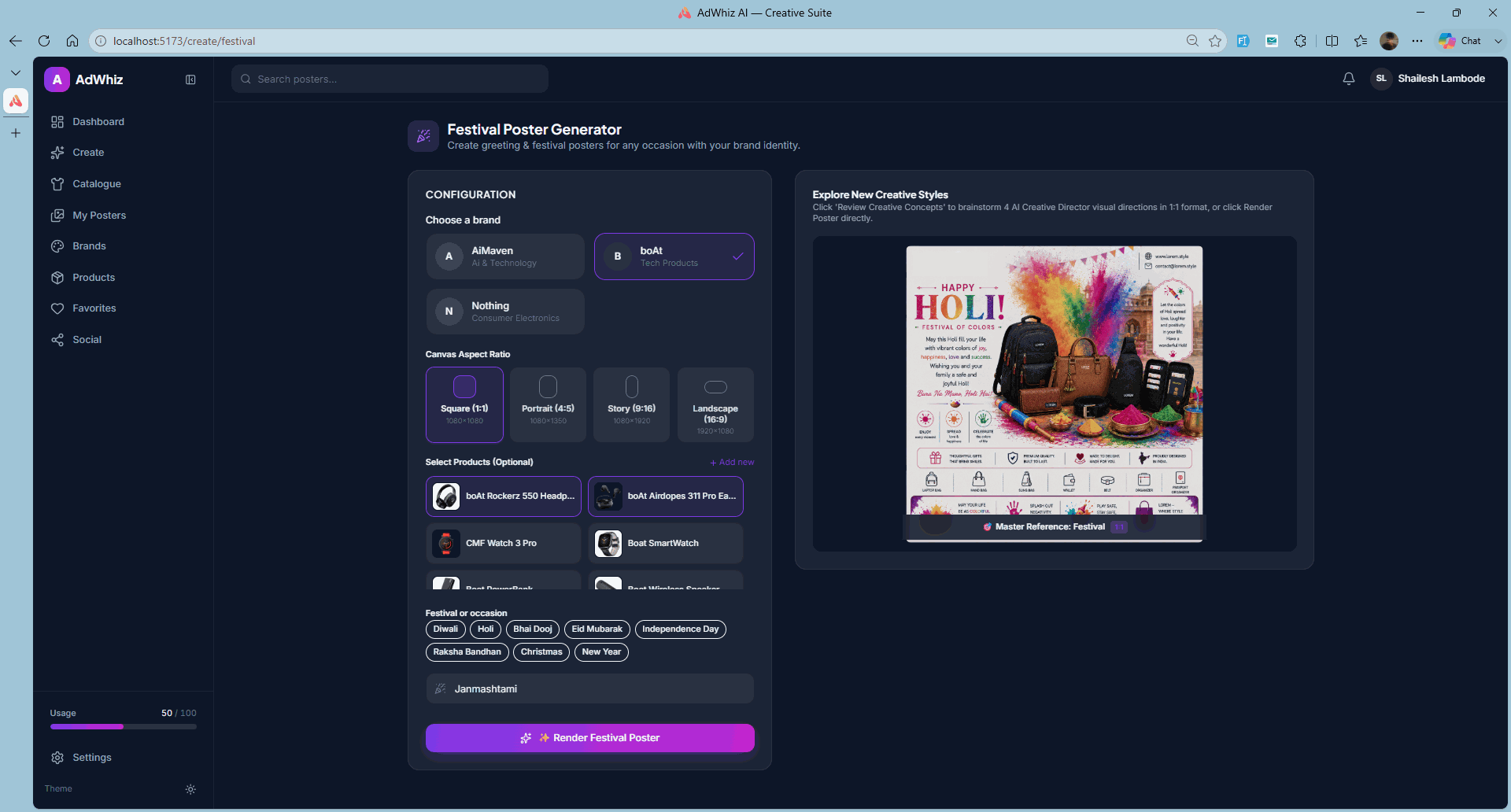Open Catalogue in sidebar
Image resolution: width=1511 pixels, height=812 pixels.
pyautogui.click(x=97, y=184)
